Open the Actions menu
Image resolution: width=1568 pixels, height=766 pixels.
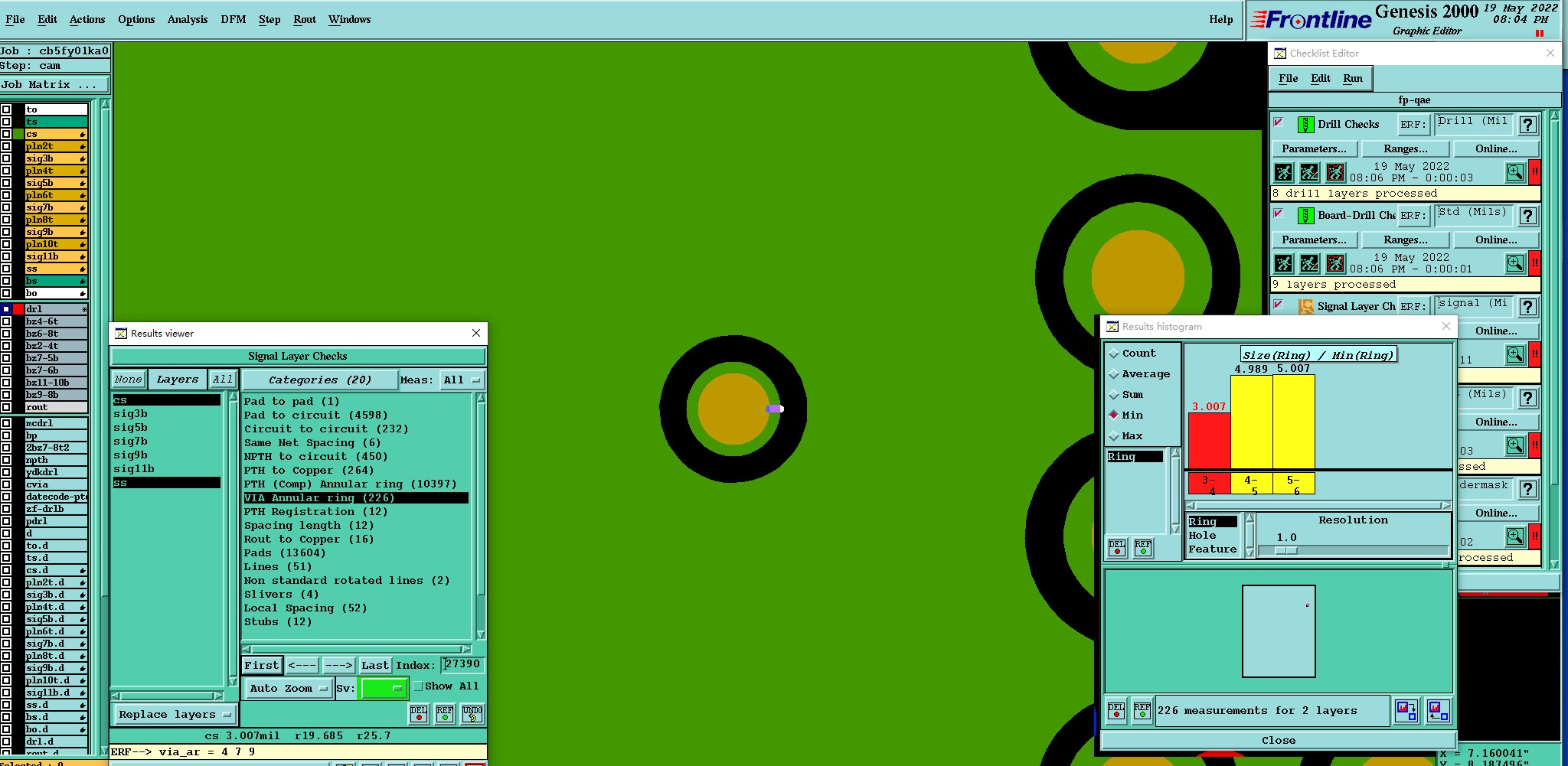pos(87,20)
